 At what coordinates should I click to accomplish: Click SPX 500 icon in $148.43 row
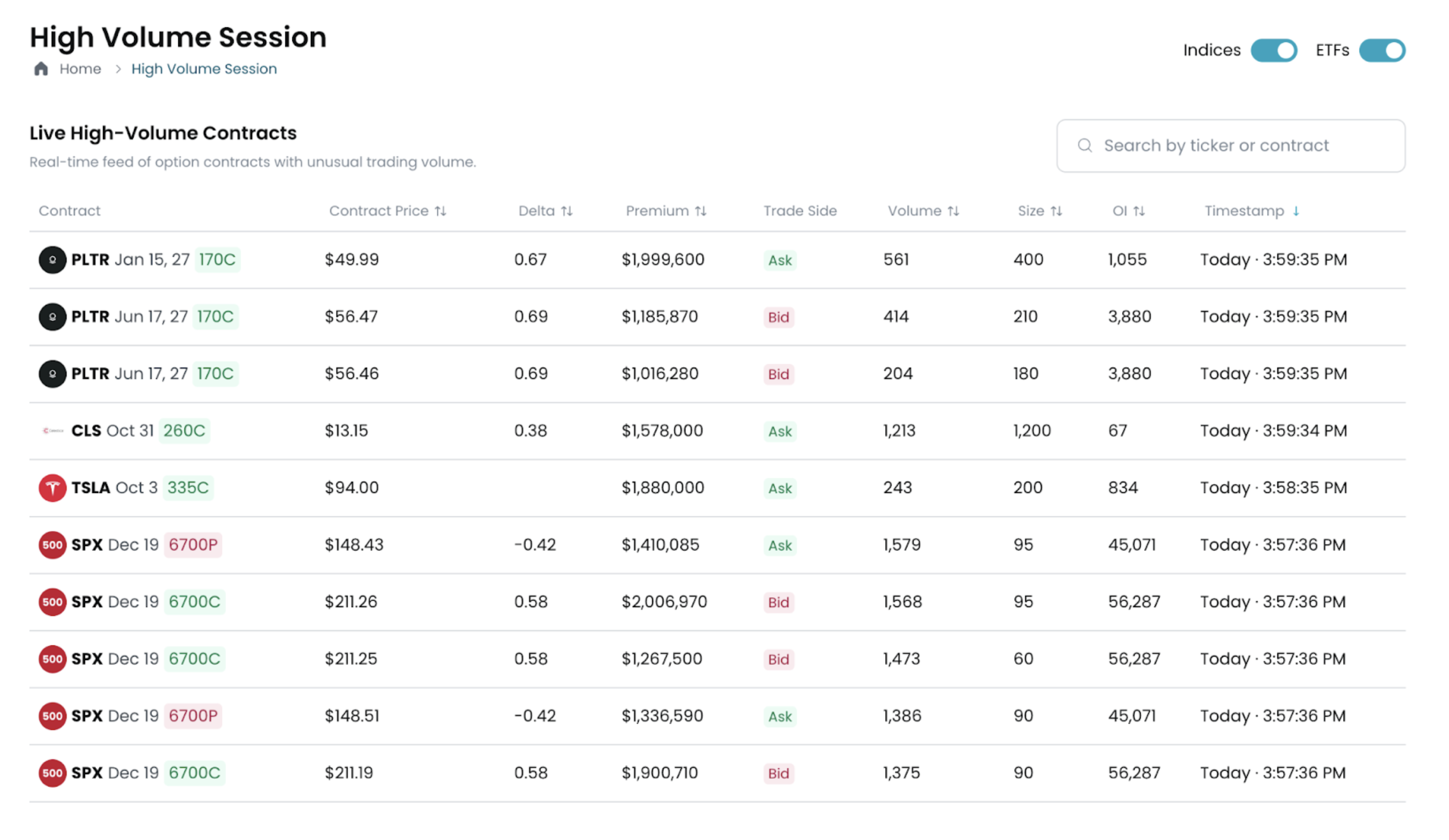click(x=52, y=545)
